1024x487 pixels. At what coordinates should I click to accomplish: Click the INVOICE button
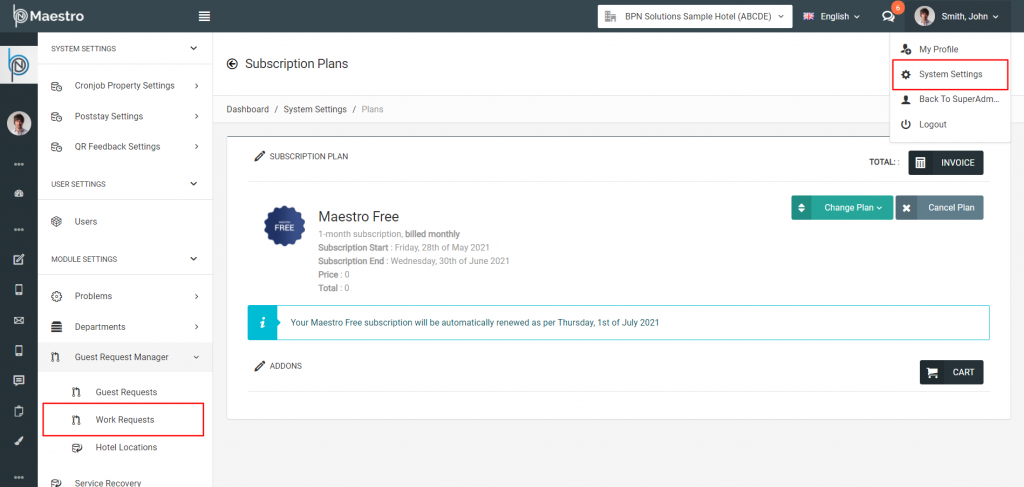(x=946, y=163)
